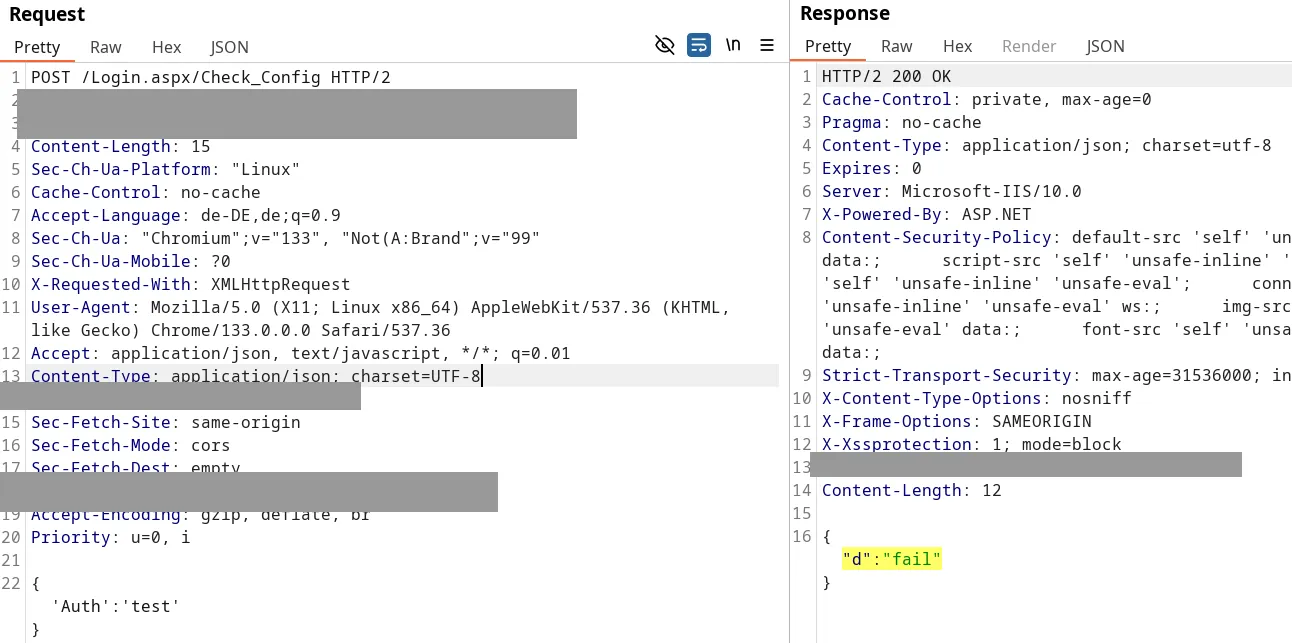1292x643 pixels.
Task: Click the highlighted "d":"fail" response text
Action: coord(892,560)
